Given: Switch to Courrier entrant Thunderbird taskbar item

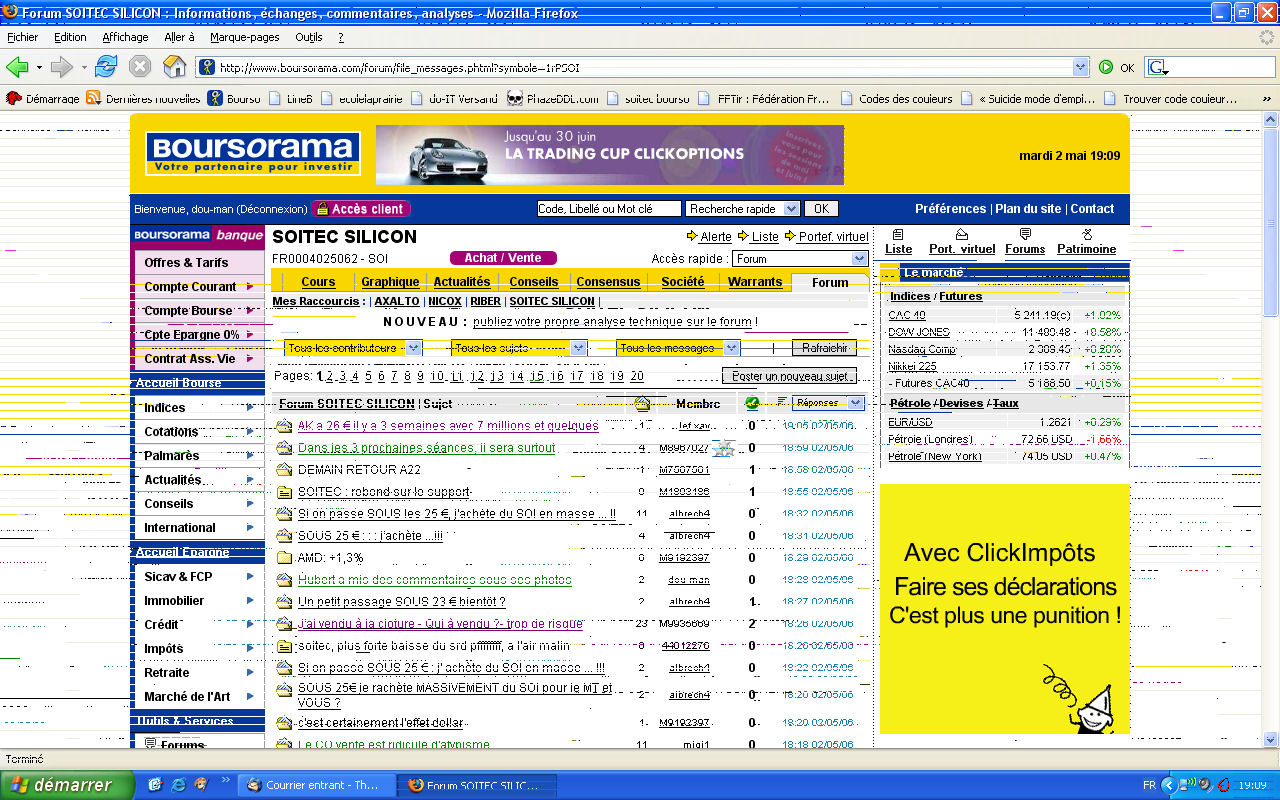Looking at the screenshot, I should tap(315, 785).
